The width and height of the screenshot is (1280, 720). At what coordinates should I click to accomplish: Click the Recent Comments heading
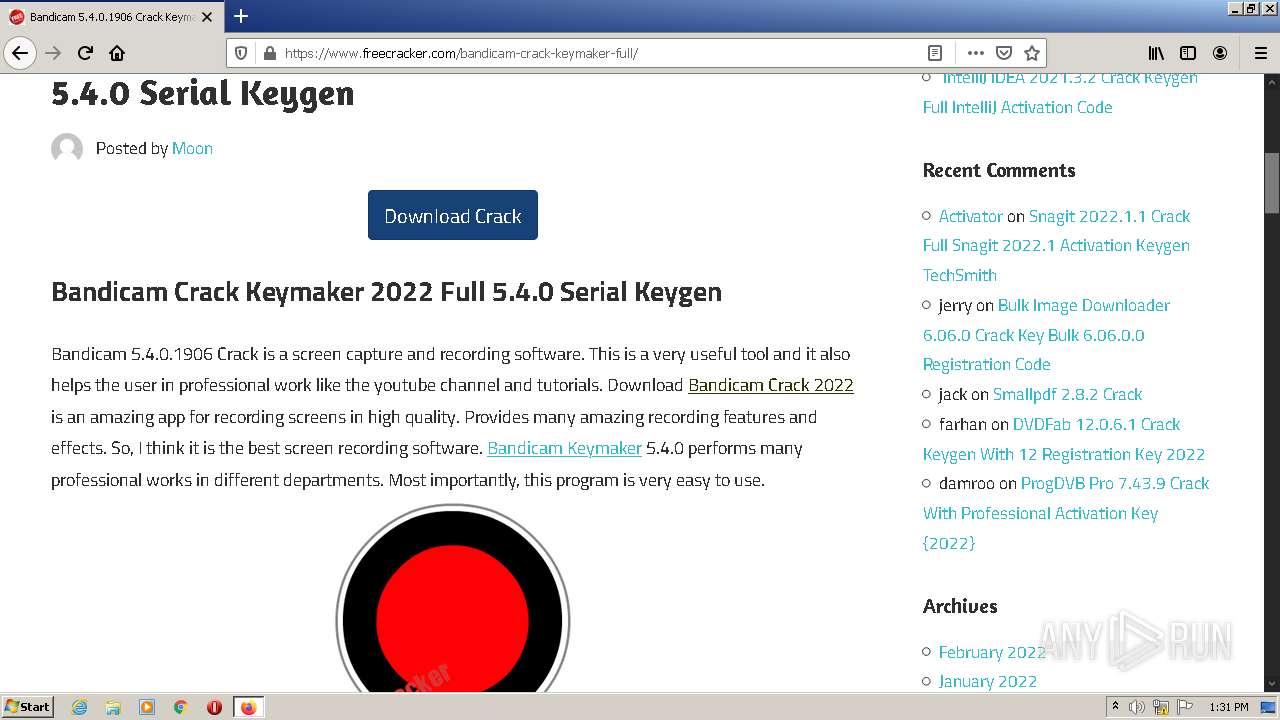(x=999, y=170)
